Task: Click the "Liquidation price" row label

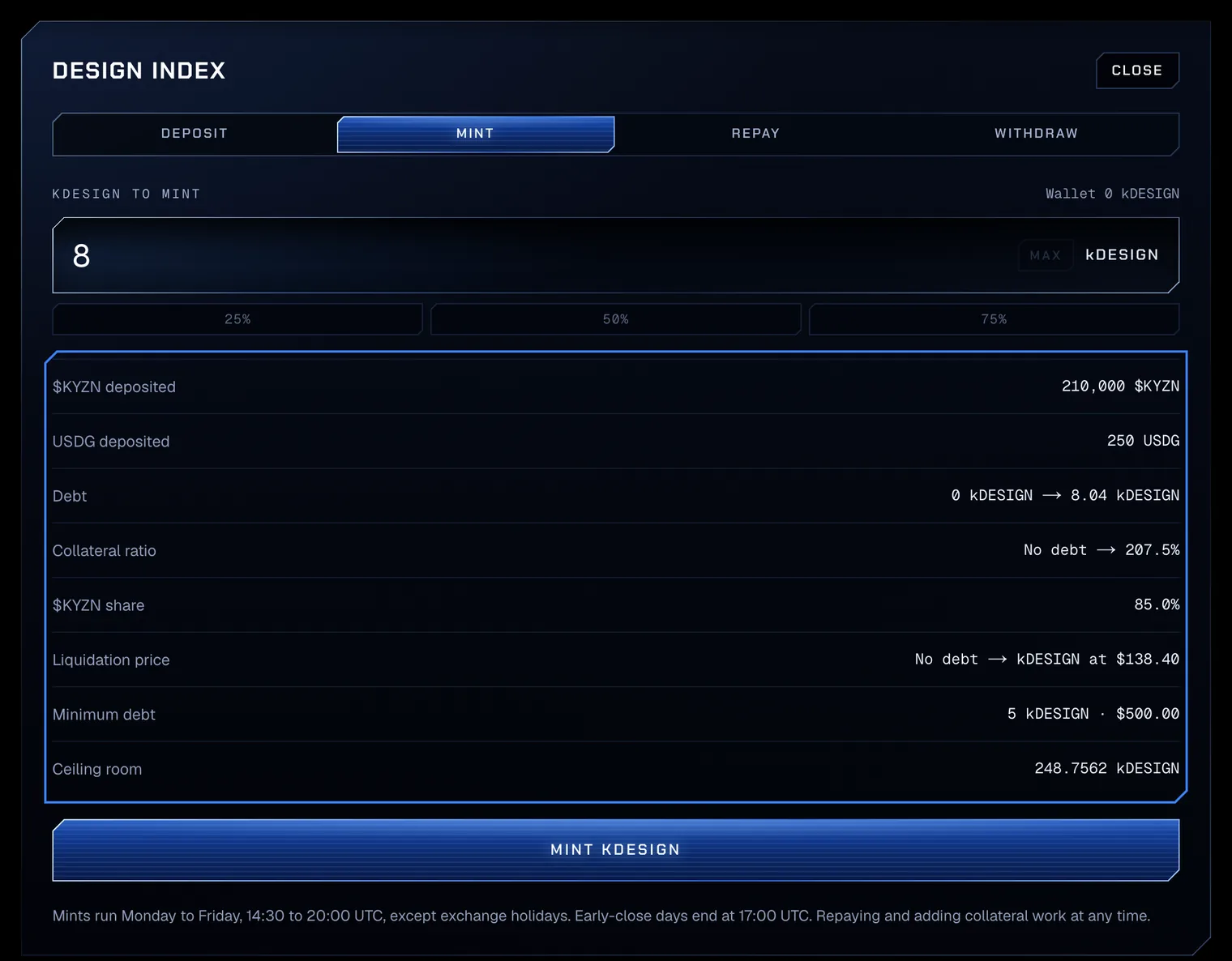Action: (111, 660)
